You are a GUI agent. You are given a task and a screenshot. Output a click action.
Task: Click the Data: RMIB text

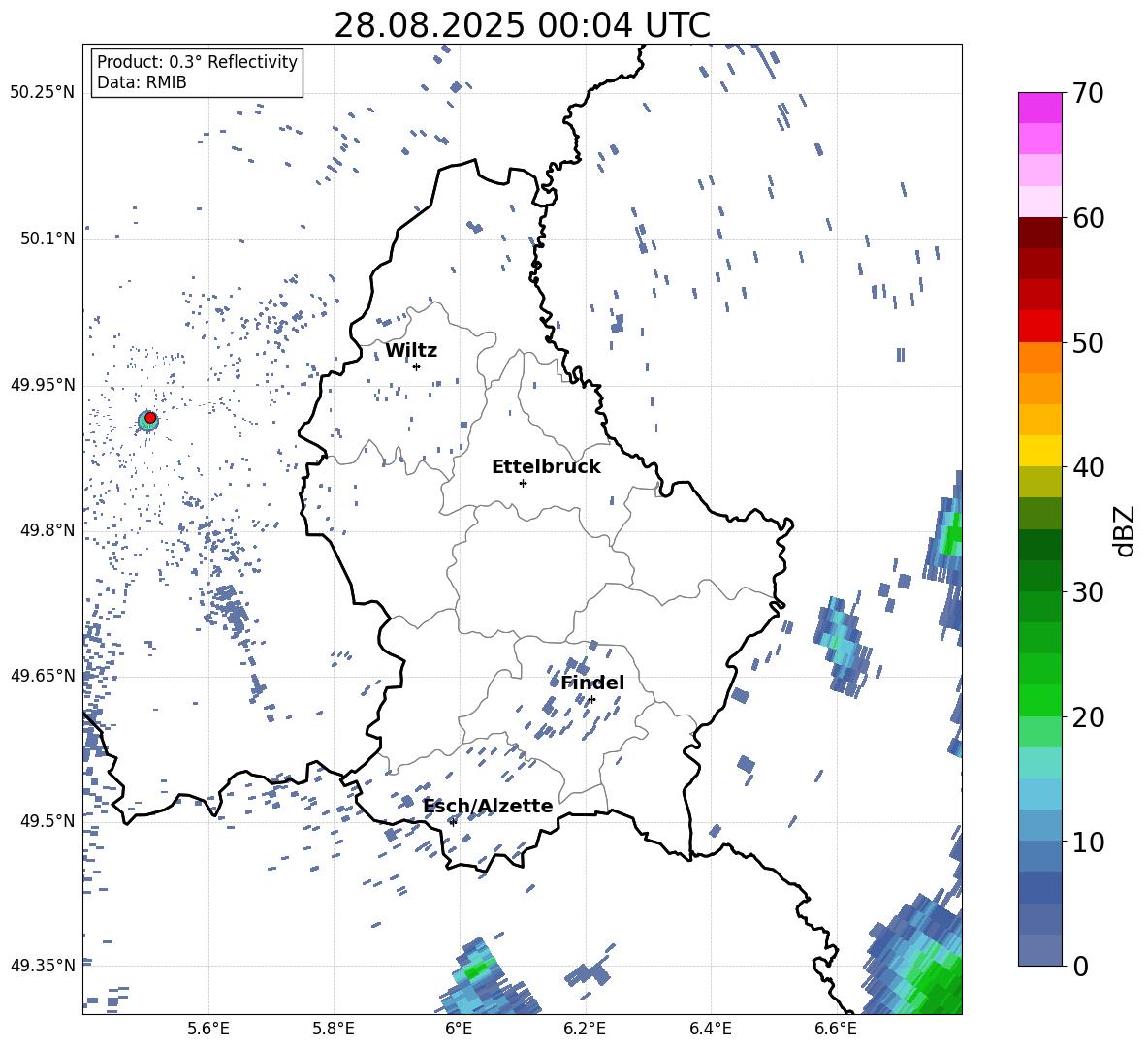pos(142,82)
